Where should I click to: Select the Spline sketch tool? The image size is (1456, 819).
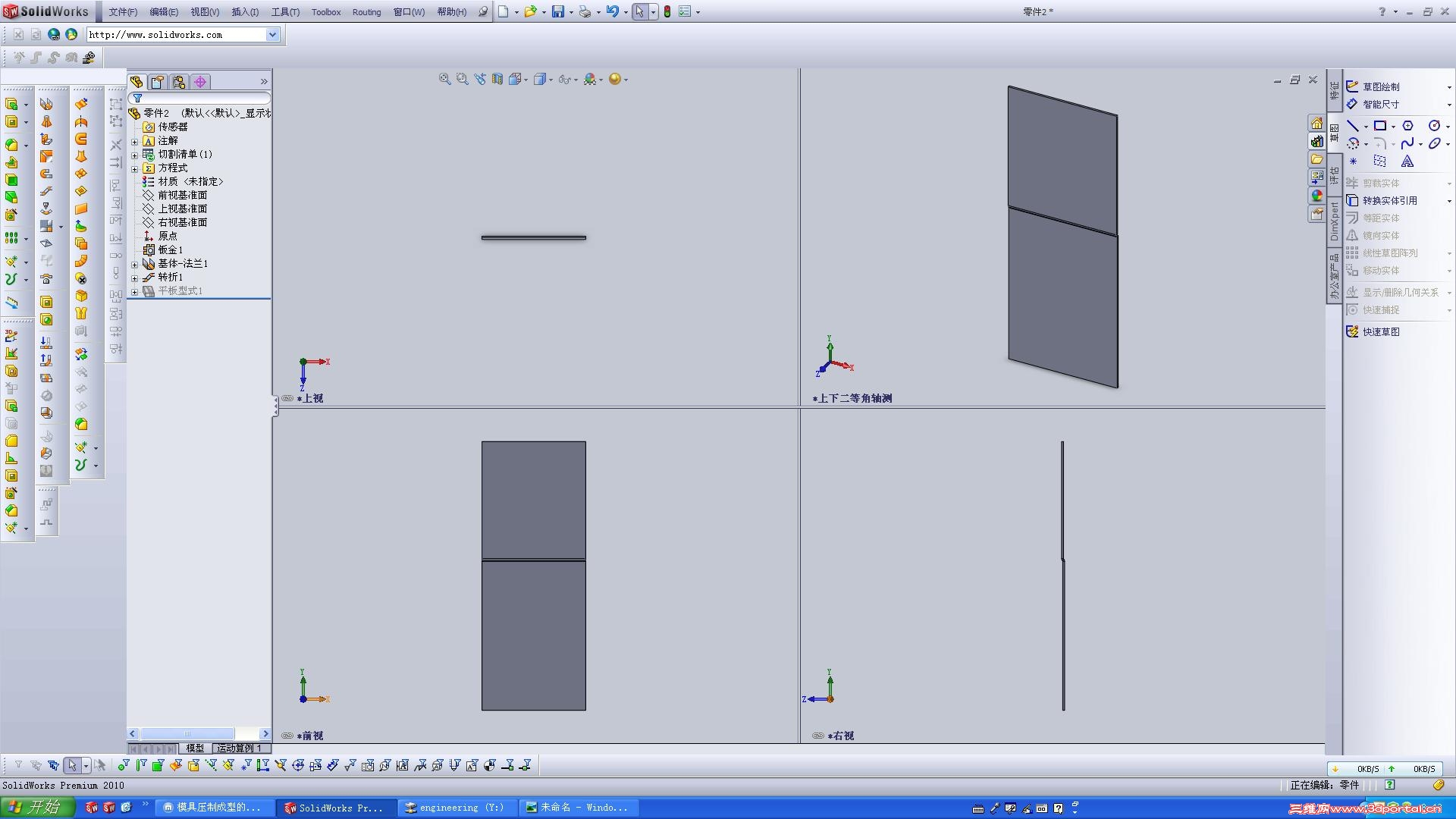point(1407,143)
